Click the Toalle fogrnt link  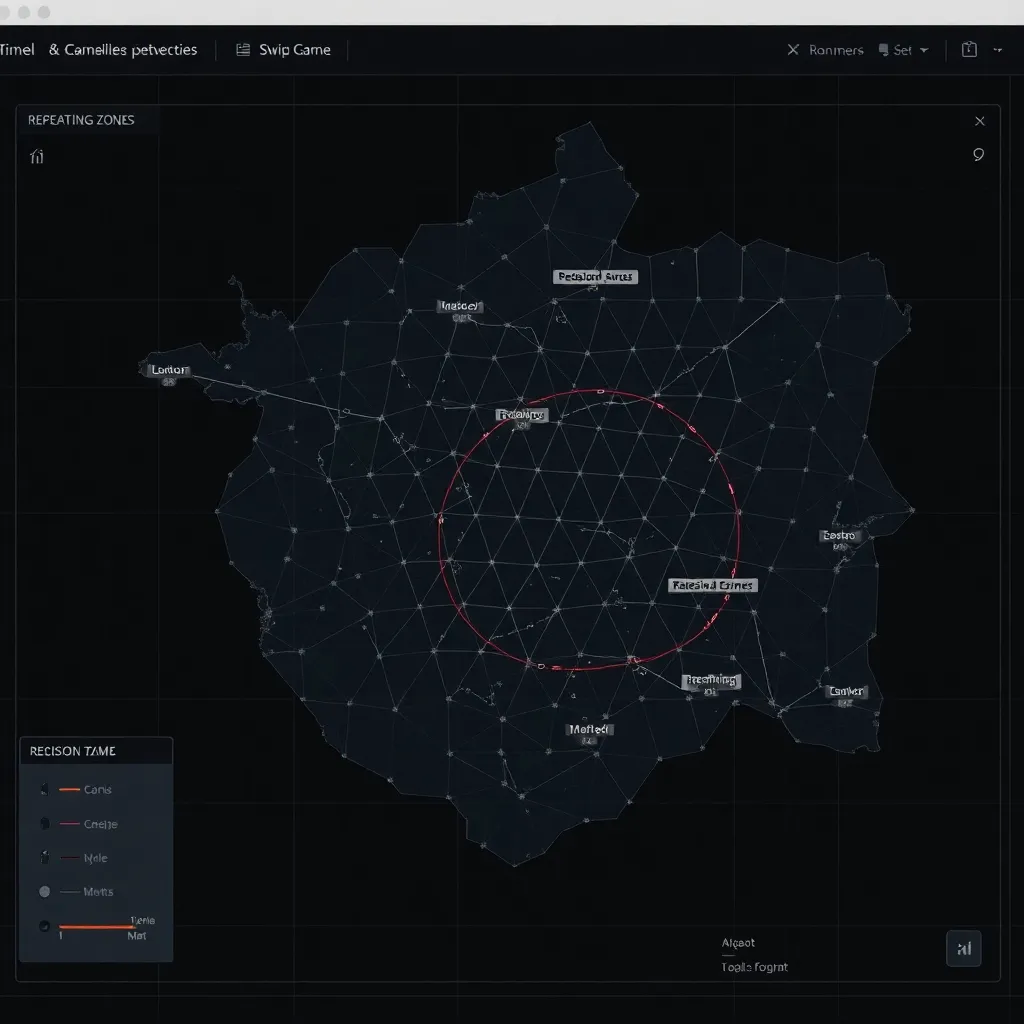pos(754,967)
